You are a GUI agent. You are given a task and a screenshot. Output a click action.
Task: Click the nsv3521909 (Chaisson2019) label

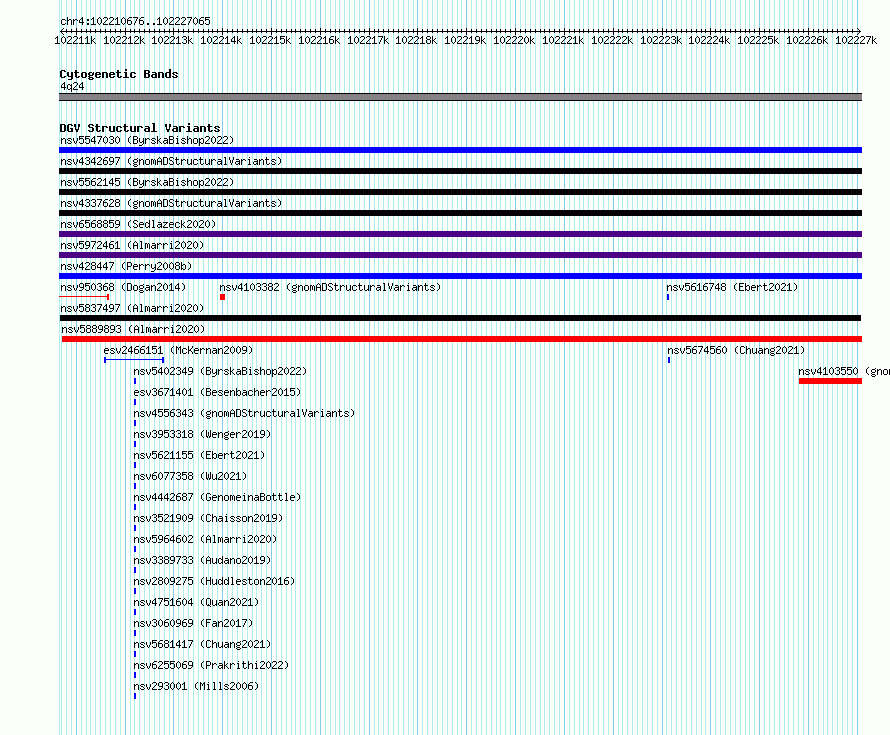208,518
